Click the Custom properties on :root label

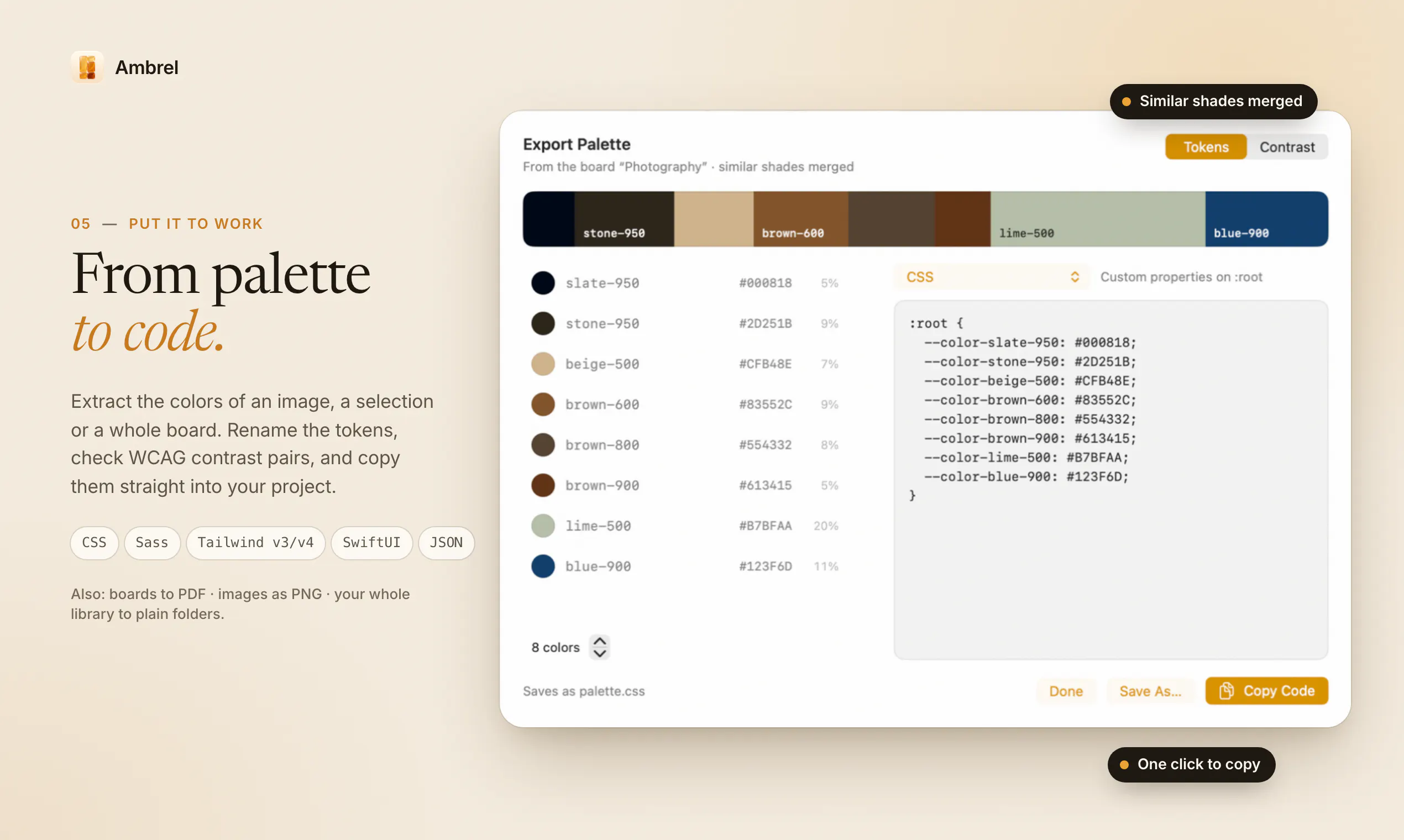(1181, 277)
